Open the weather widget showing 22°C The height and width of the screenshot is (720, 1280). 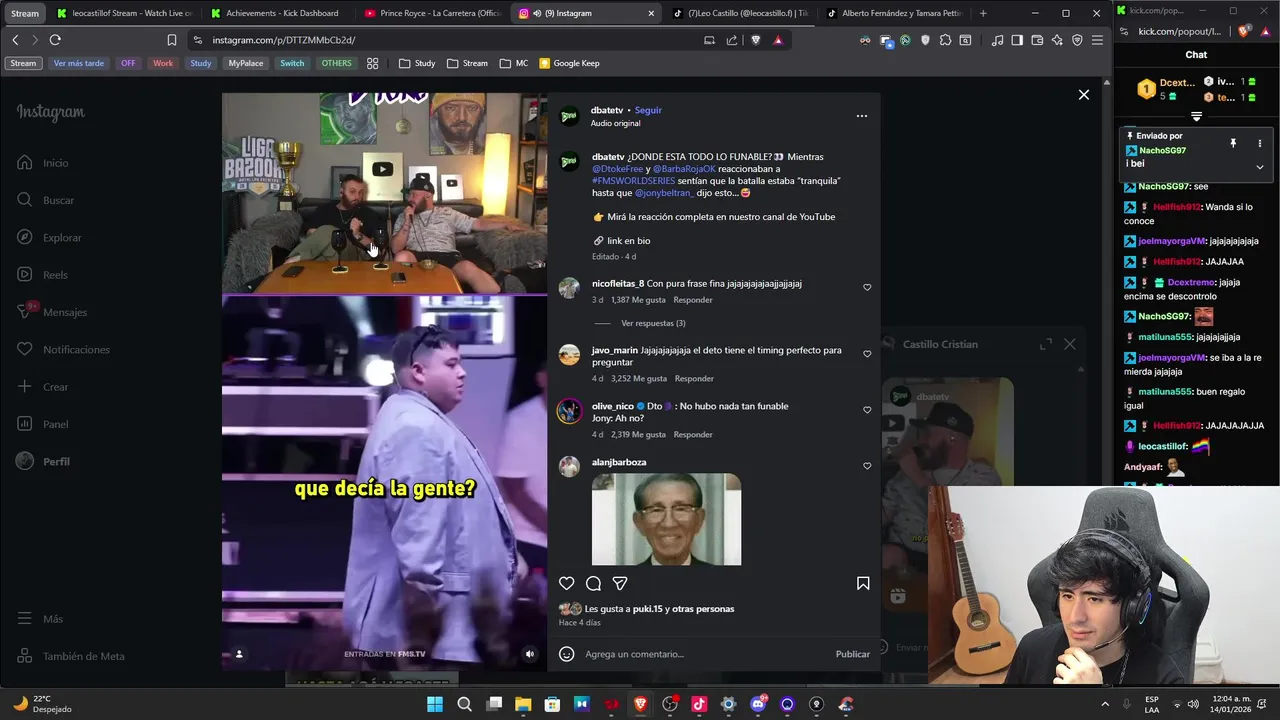[x=44, y=704]
